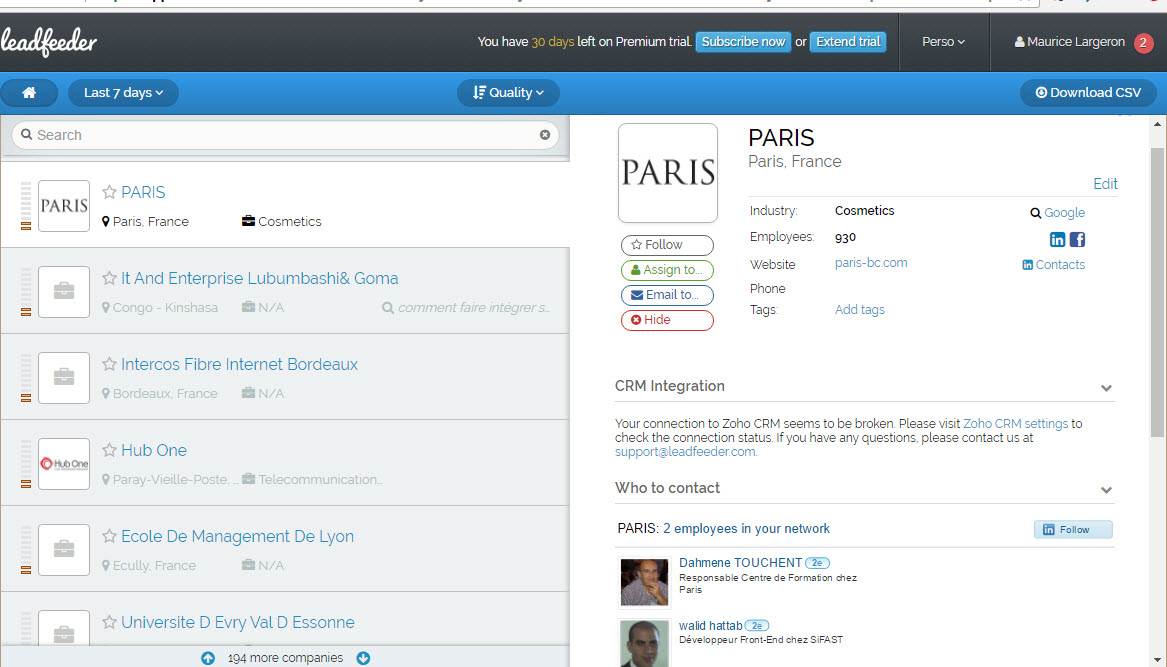Viewport: 1167px width, 667px height.
Task: Visit paris-bc.com website link
Action: click(x=871, y=263)
